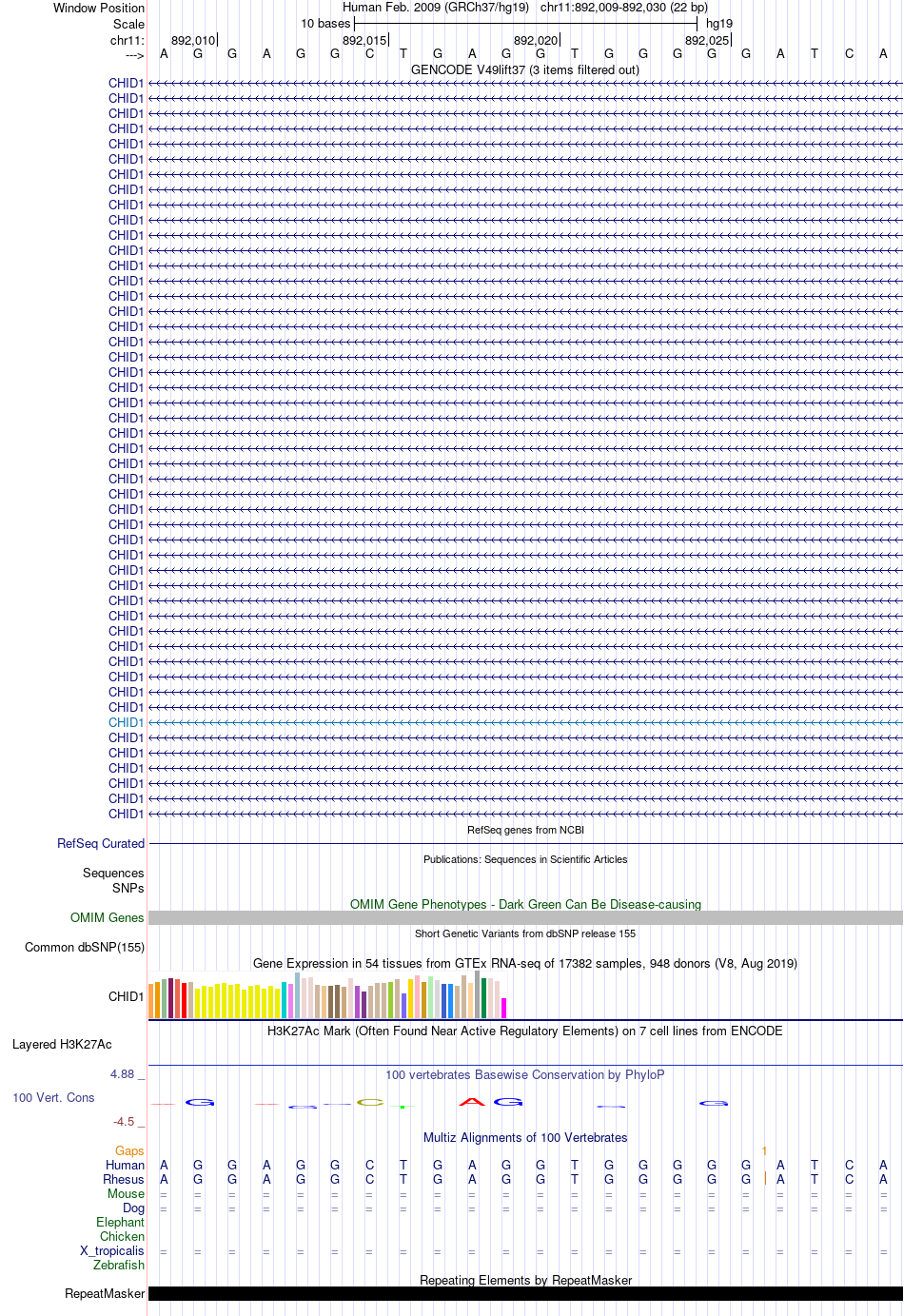Click 'Repeating Elements by RepeatMasker' title
This screenshot has height=1316, width=904.
(x=525, y=1280)
